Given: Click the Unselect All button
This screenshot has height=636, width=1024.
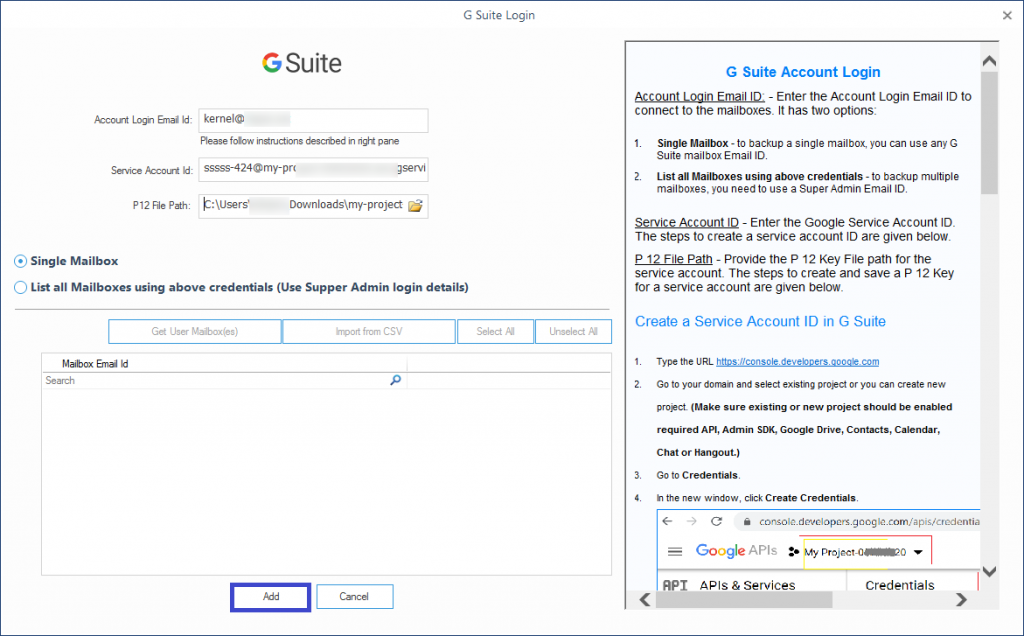Looking at the screenshot, I should 573,331.
